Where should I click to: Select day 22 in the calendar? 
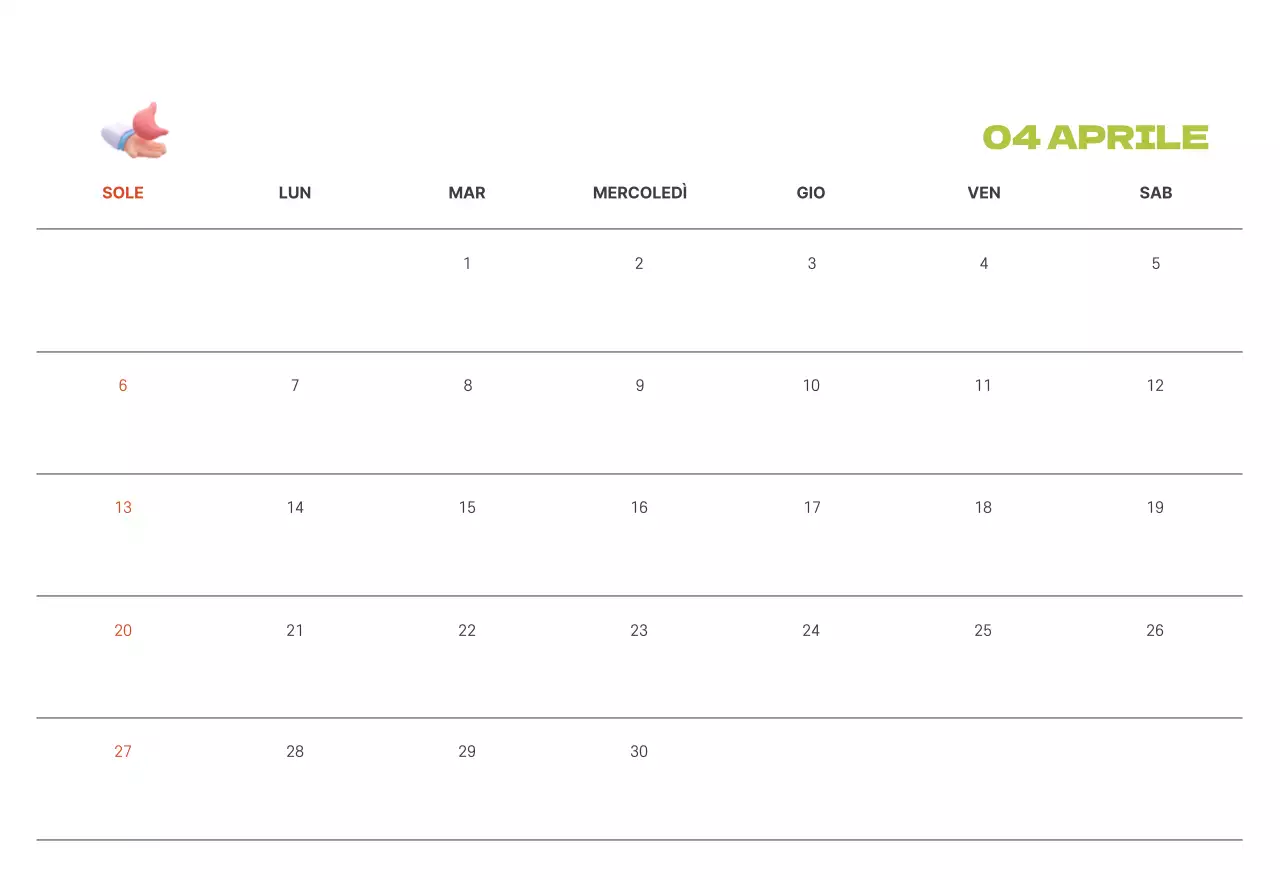point(467,631)
